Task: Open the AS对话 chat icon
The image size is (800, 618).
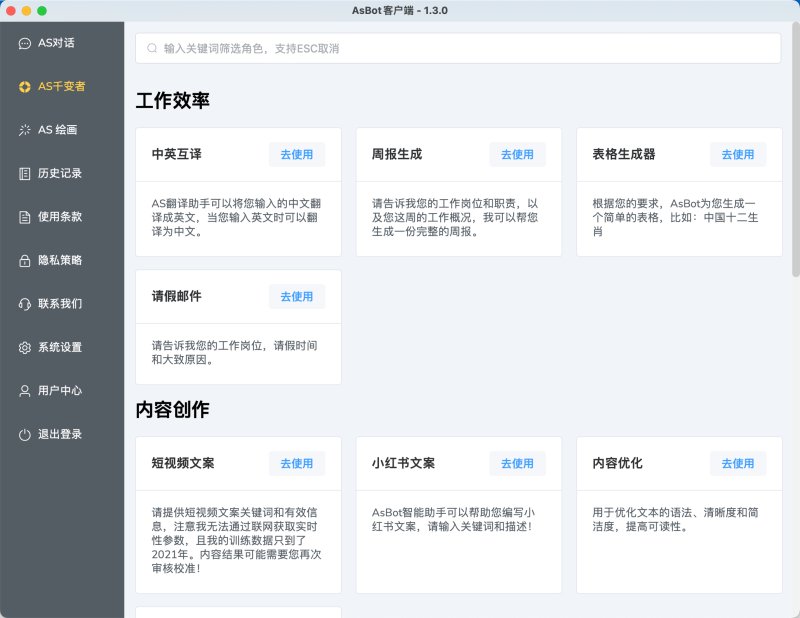Action: click(x=24, y=43)
